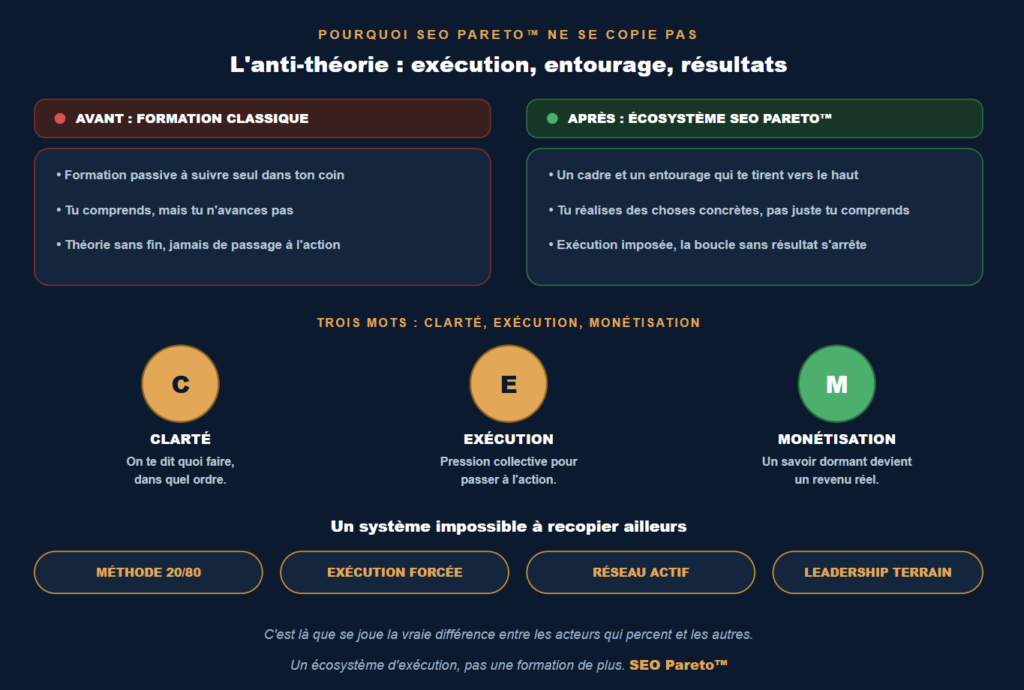
Task: Click the red dot beside AVANT
Action: click(60, 118)
